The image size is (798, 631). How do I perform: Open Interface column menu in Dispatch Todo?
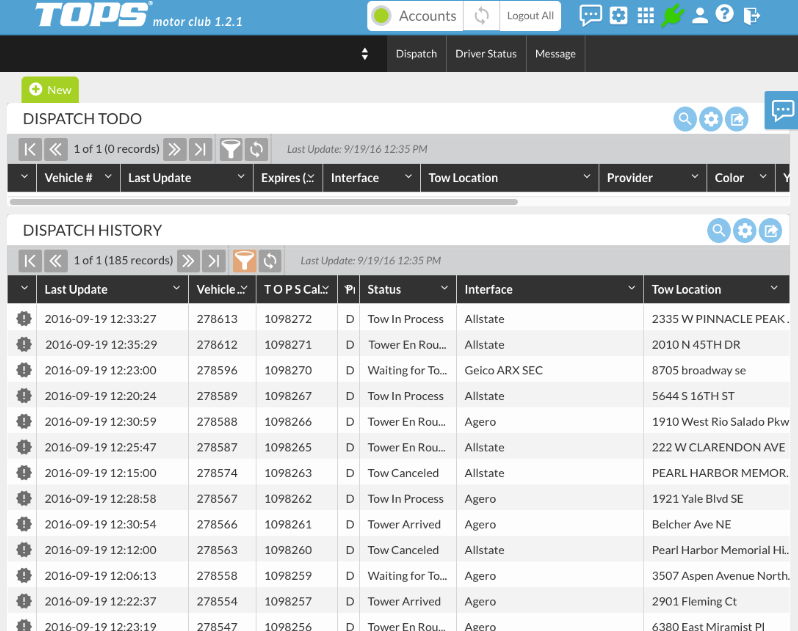408,177
